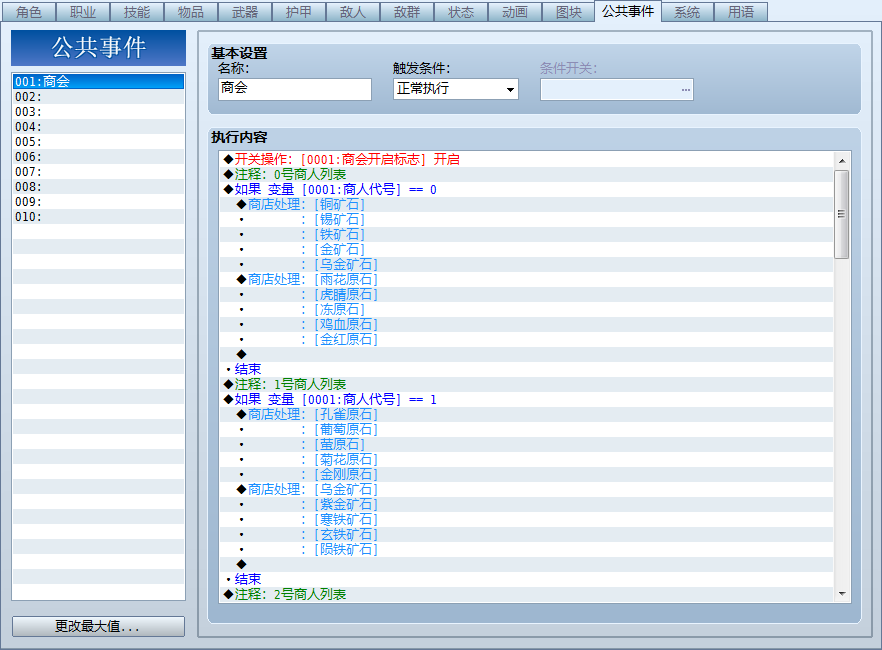Viewport: 882px width, 650px height.
Task: Select 商店处理 [孔雀原石] command
Action: click(526, 414)
